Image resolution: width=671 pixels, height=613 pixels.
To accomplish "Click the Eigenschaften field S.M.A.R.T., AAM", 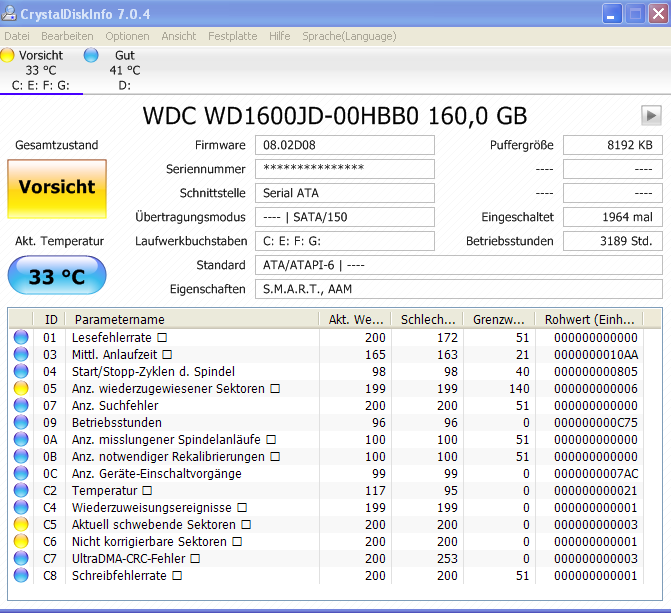I will (459, 289).
